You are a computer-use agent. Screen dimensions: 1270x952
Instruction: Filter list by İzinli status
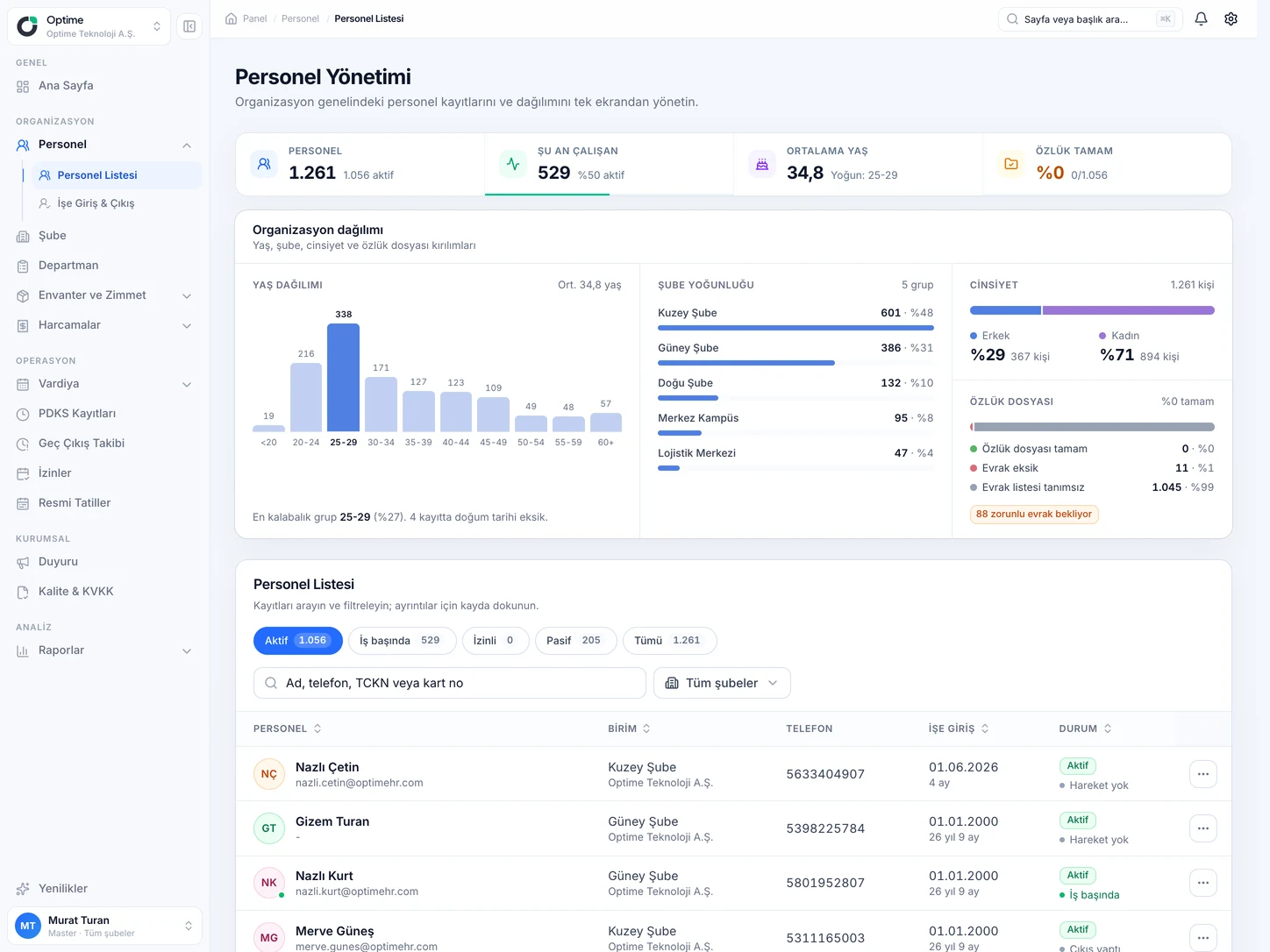tap(496, 641)
